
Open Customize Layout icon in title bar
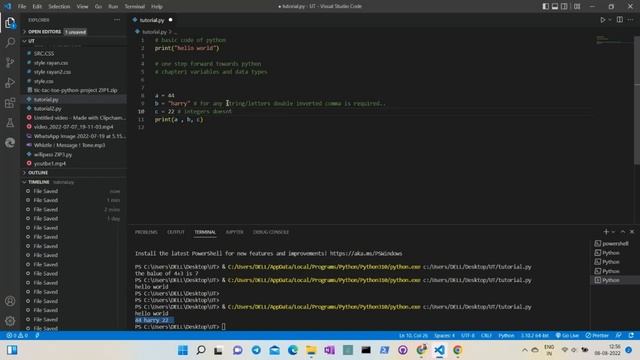coord(577,7)
